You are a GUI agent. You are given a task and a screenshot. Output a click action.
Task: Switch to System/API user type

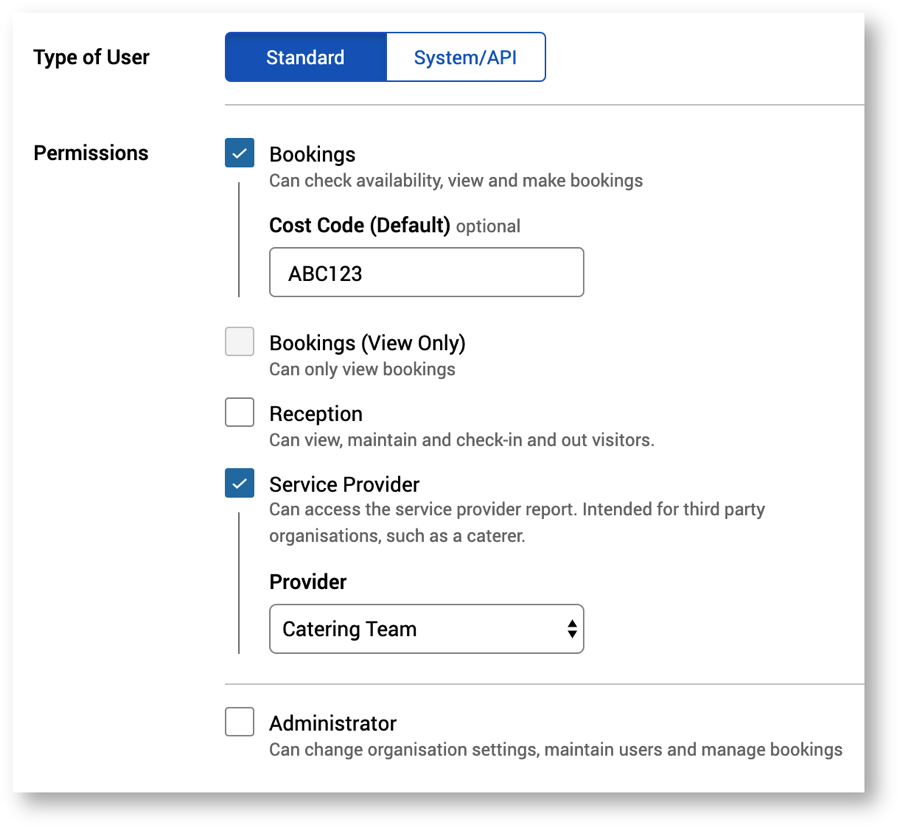point(465,57)
